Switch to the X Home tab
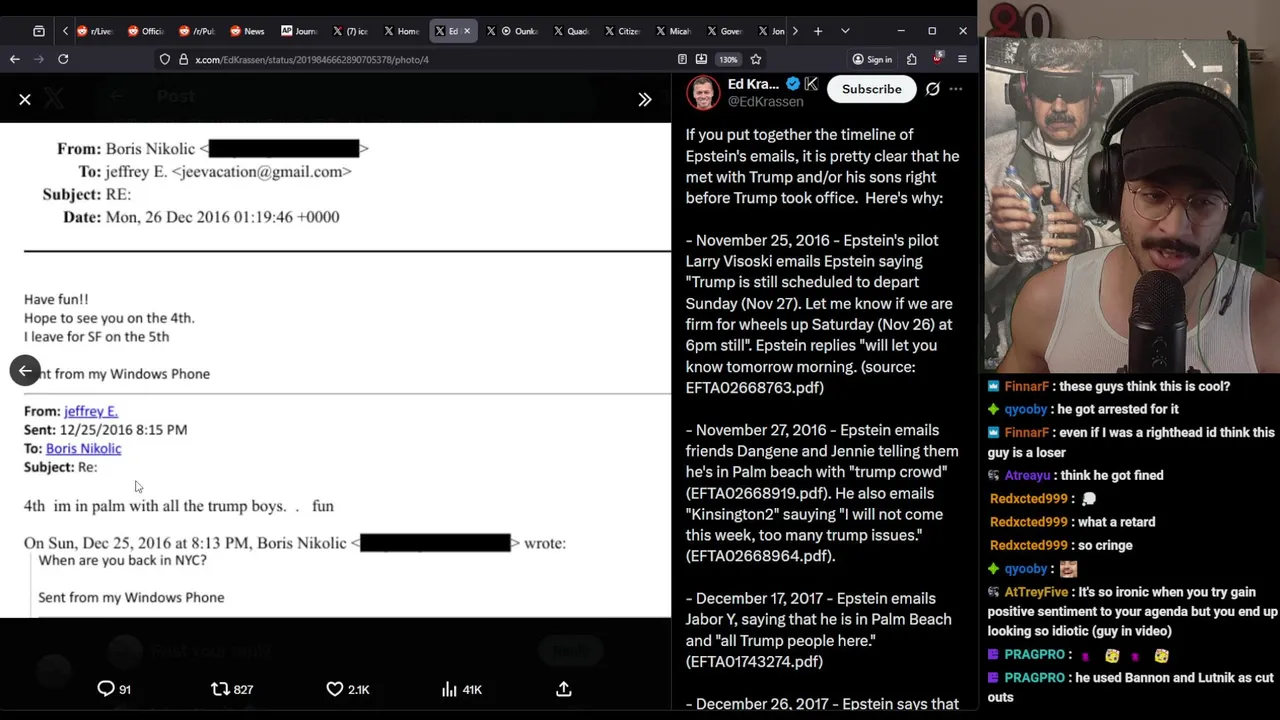 (x=402, y=31)
